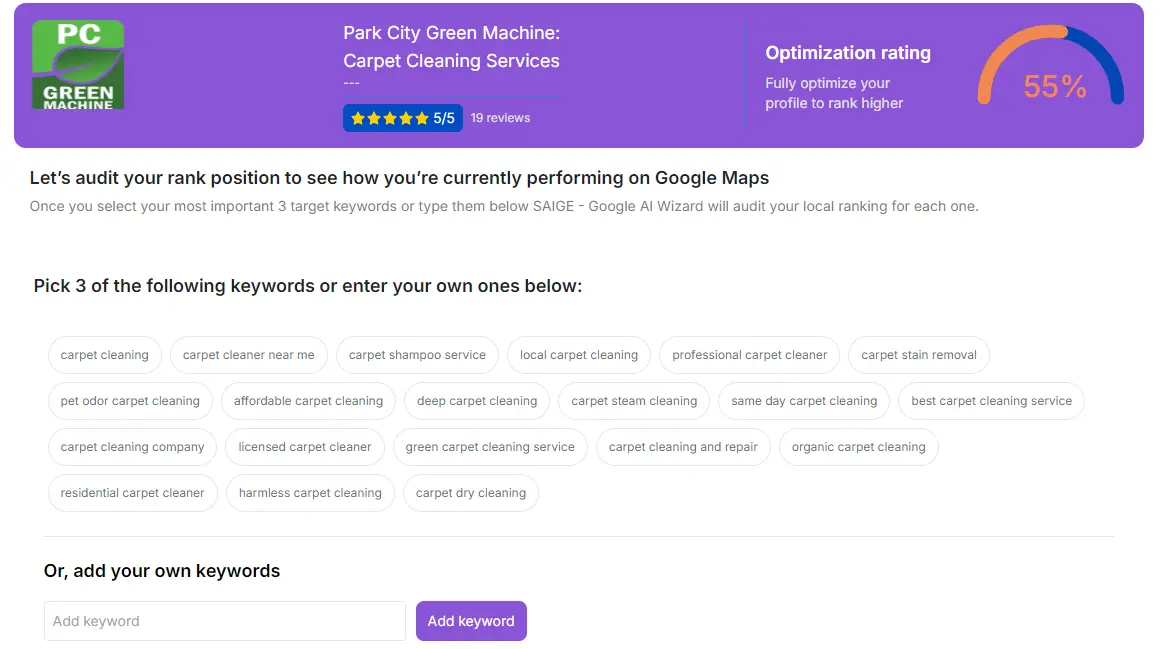
Task: Click the 55% optimization gauge
Action: (1051, 67)
